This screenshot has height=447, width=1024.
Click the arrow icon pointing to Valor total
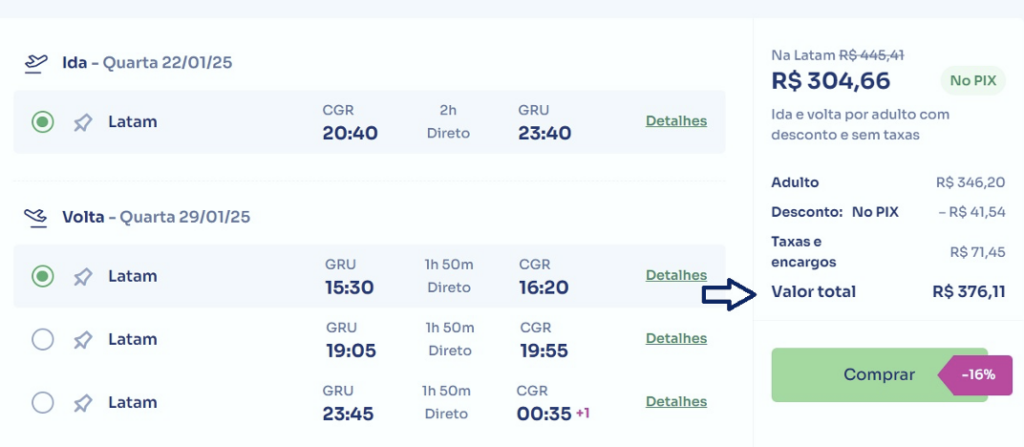[x=728, y=293]
